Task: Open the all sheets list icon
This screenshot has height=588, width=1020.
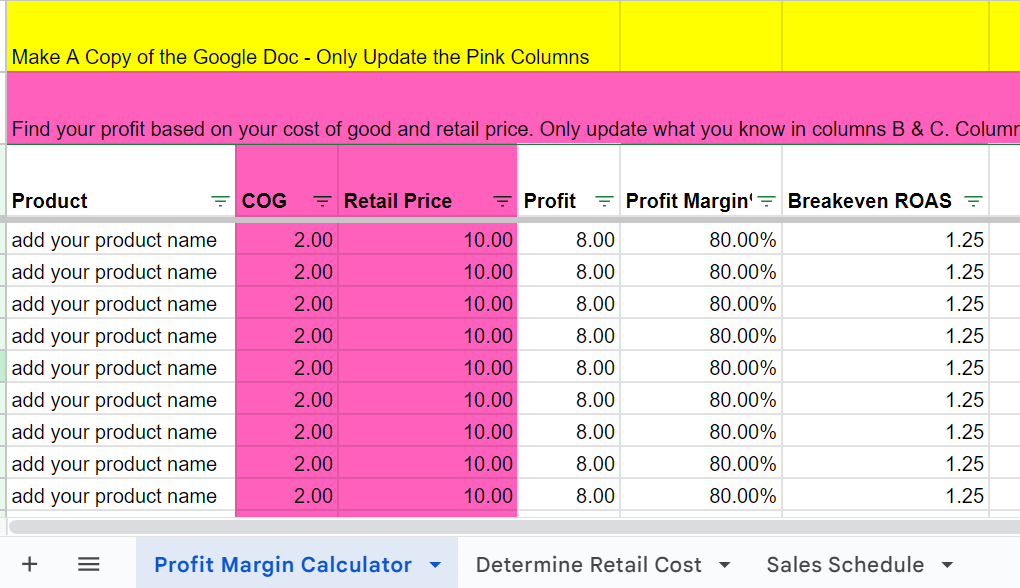Action: (88, 564)
